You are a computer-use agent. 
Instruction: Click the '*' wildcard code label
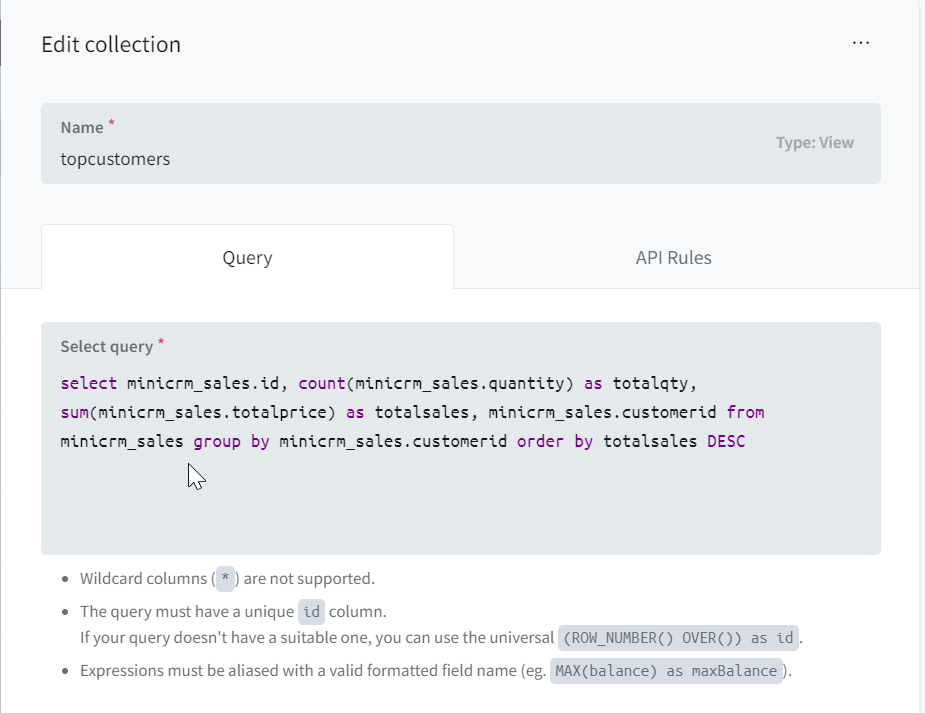[225, 579]
